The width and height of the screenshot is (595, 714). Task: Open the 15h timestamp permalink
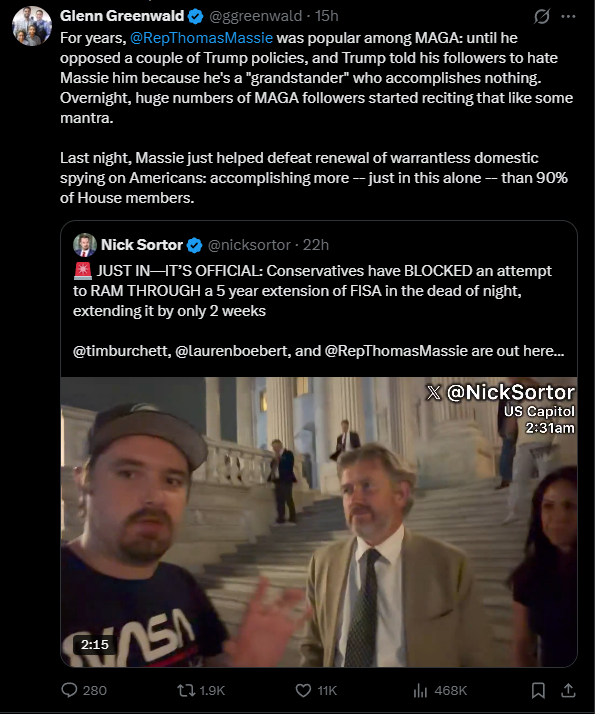click(326, 16)
